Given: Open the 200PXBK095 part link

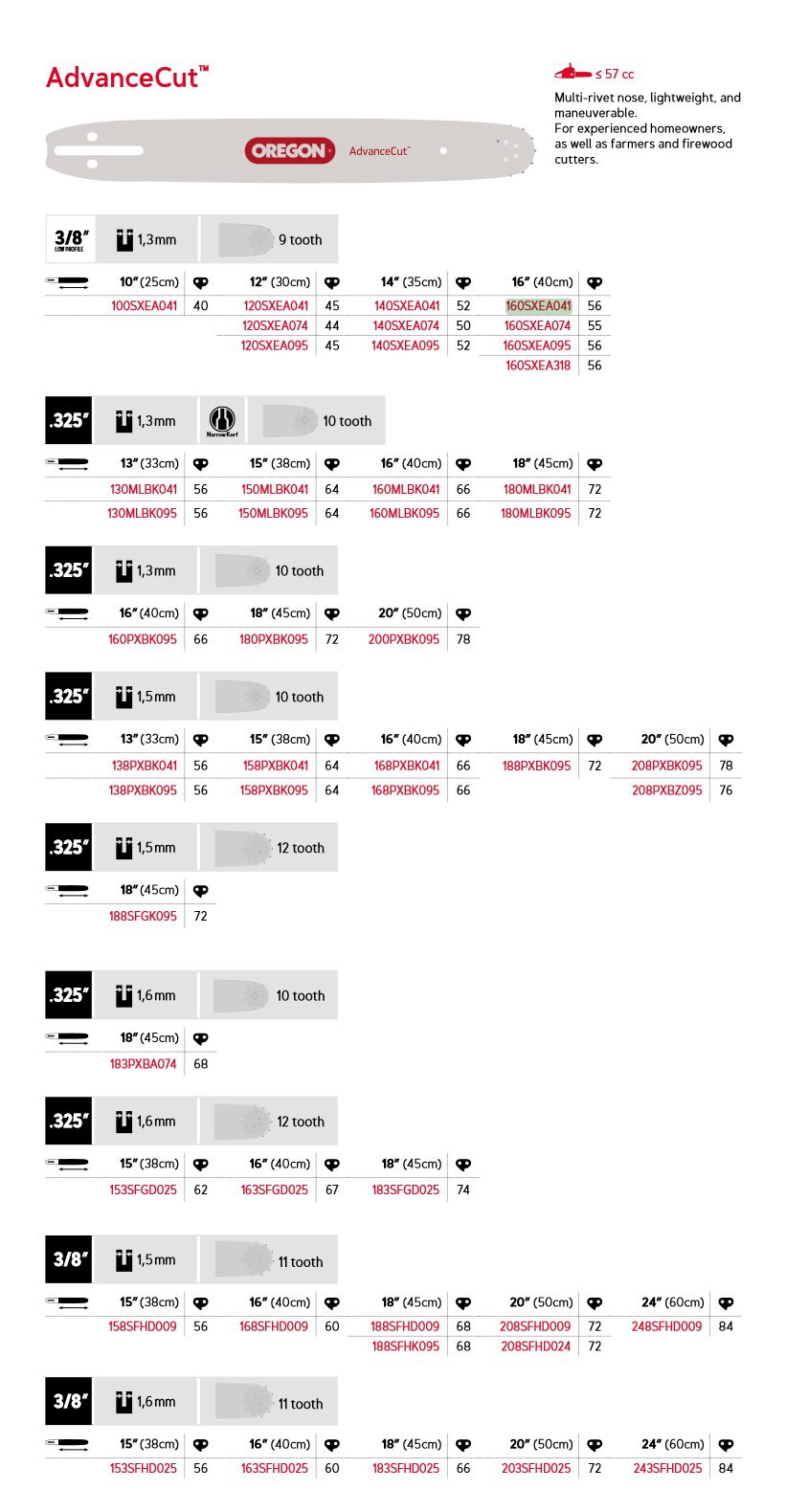Looking at the screenshot, I should (404, 639).
